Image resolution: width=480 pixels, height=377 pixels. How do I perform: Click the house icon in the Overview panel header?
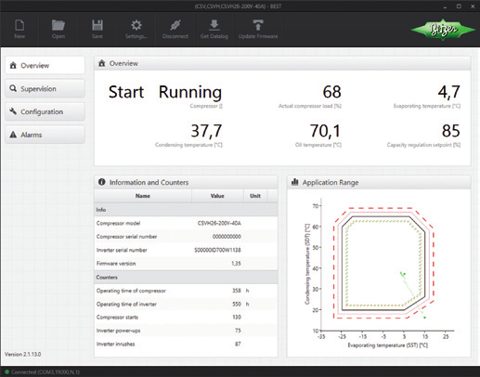click(102, 63)
